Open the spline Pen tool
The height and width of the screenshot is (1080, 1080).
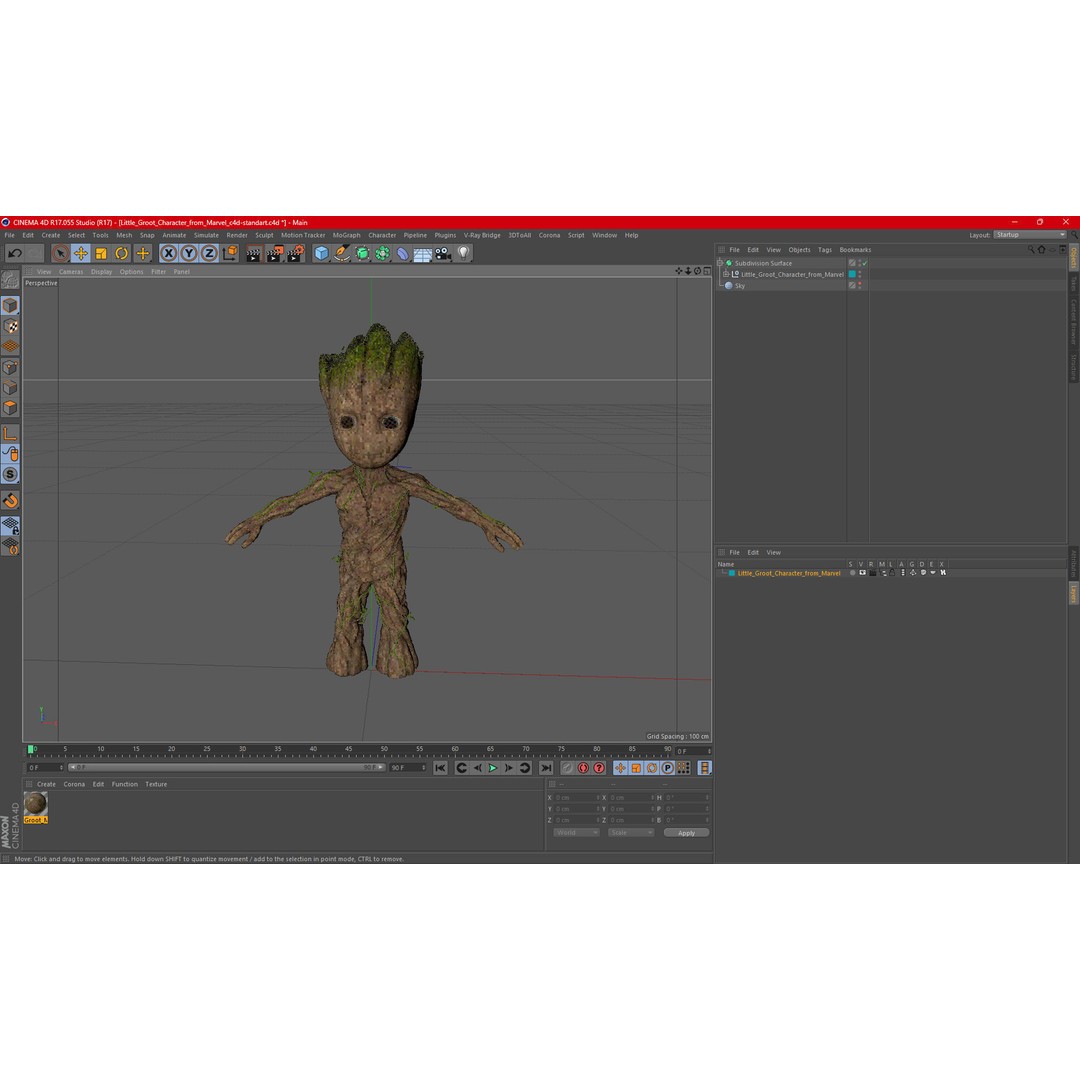[342, 253]
